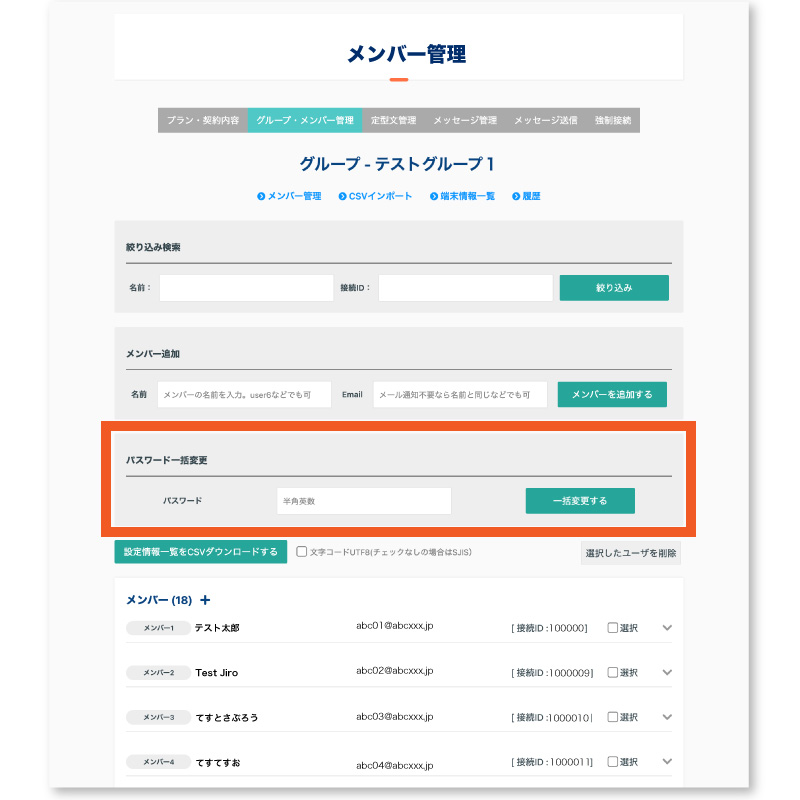Expand the テスト太郎 member row
The image size is (800, 800).
[x=664, y=627]
